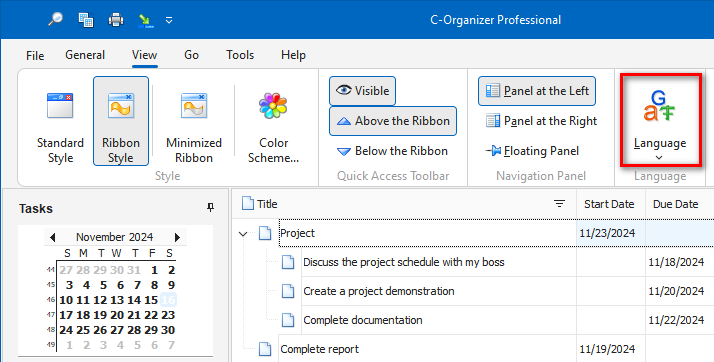Select November 1 in the calendar
This screenshot has width=714, height=362.
(155, 270)
